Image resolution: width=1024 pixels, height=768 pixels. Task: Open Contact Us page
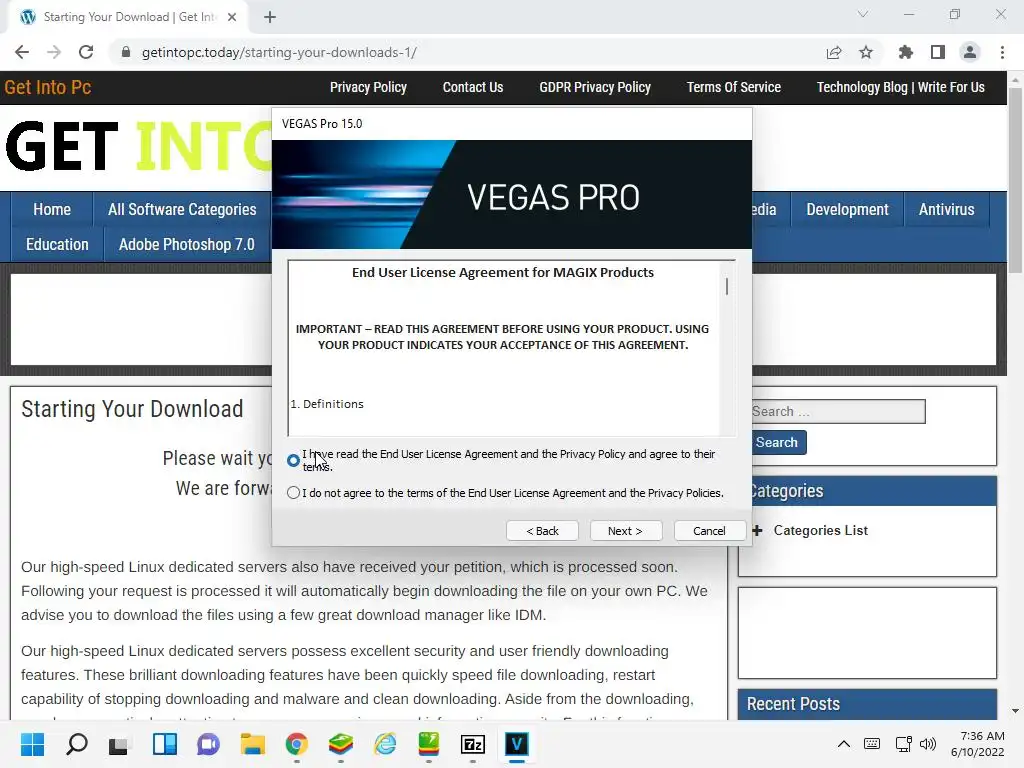tap(473, 88)
